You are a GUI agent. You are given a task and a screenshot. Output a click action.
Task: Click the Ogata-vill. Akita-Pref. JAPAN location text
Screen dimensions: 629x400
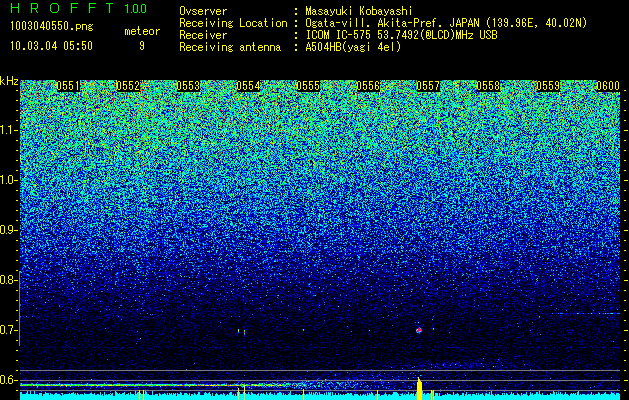click(444, 23)
